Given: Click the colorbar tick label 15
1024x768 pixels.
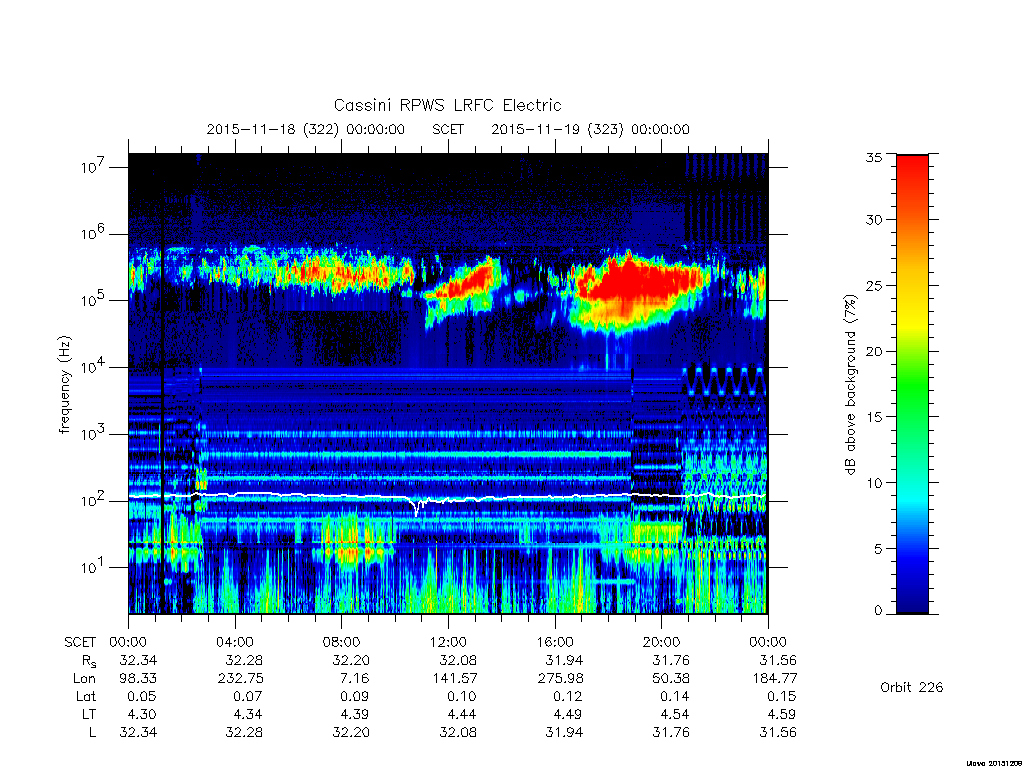Looking at the screenshot, I should 873,417.
